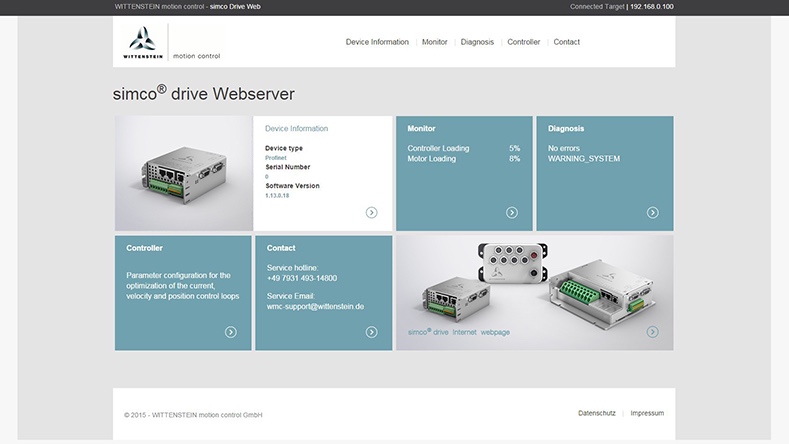The height and width of the screenshot is (444, 789).
Task: Click the No errors status text
Action: 564,148
